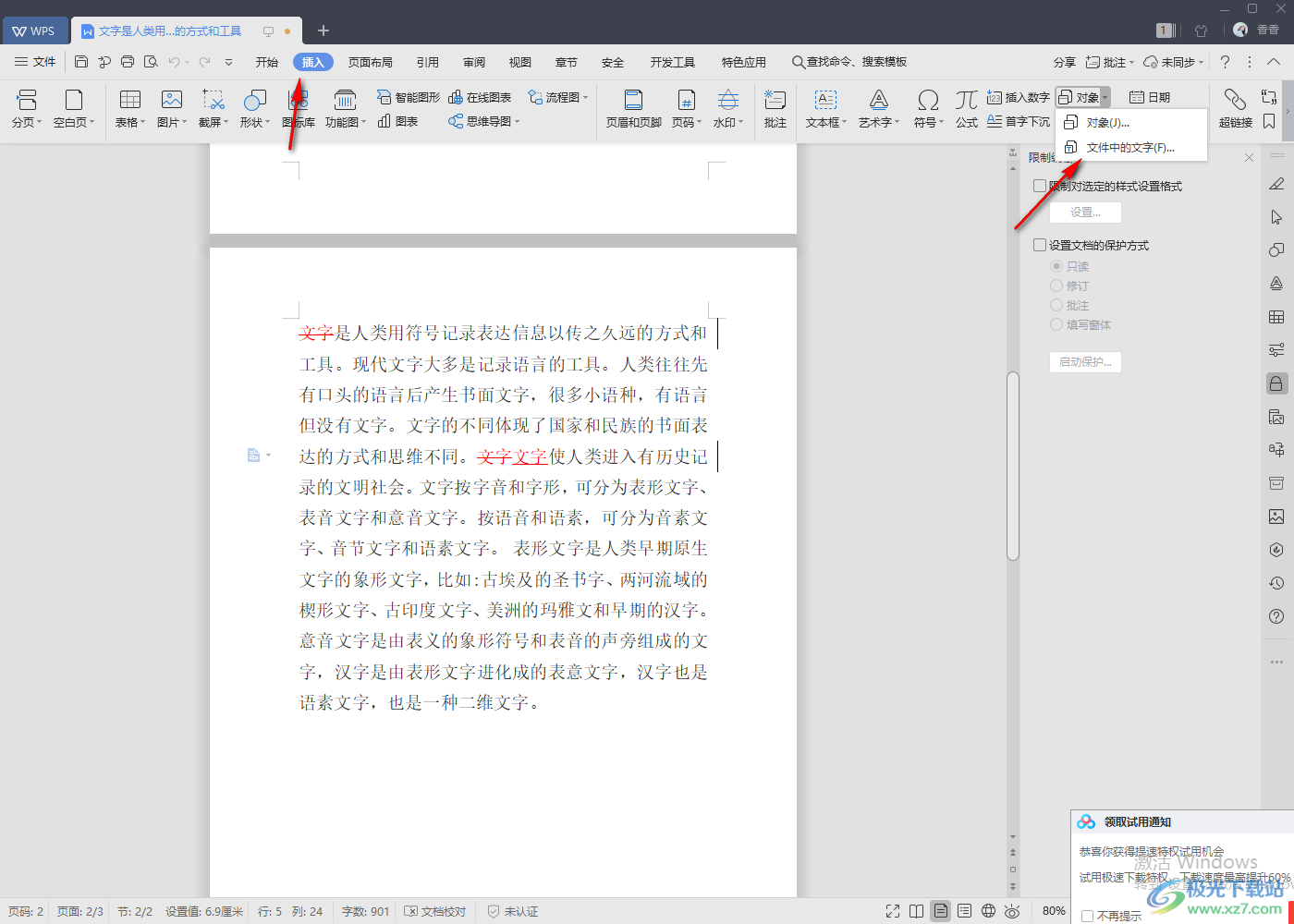Open the 功能图 feature chart icon

coord(345,100)
